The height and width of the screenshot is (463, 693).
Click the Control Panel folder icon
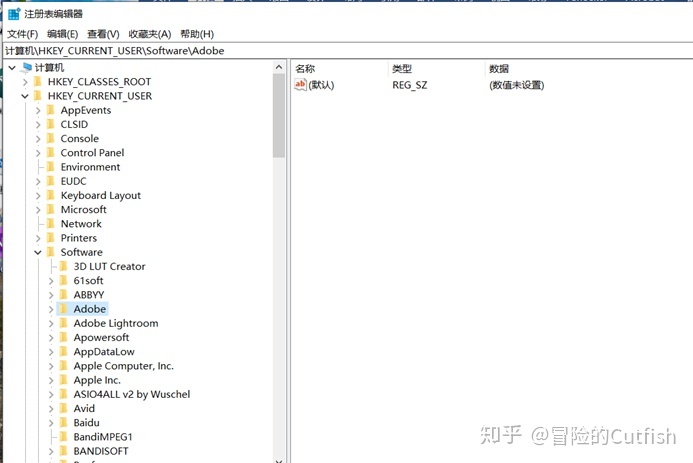(51, 152)
